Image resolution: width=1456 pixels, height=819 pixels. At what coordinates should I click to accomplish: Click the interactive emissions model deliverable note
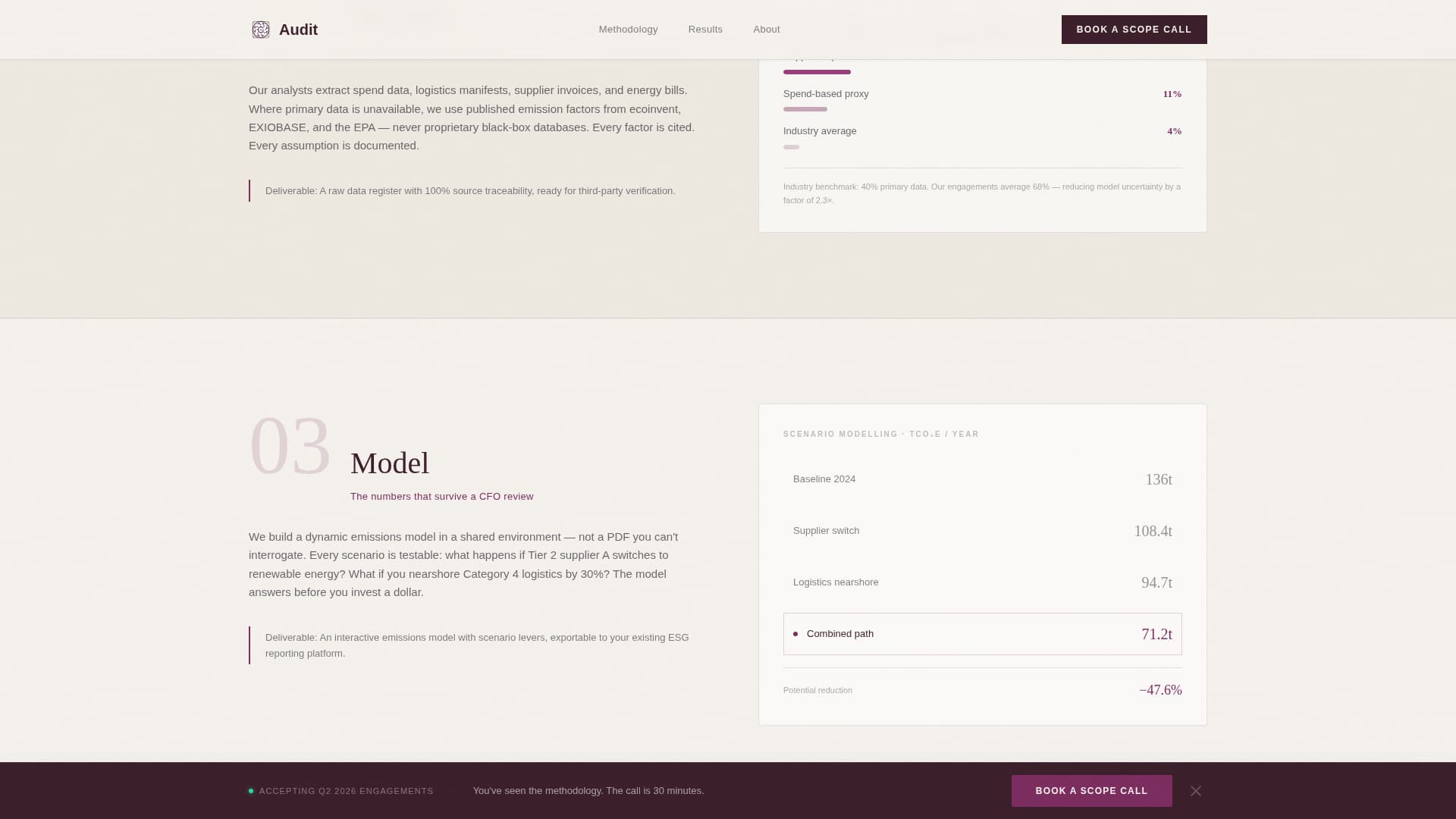[477, 645]
